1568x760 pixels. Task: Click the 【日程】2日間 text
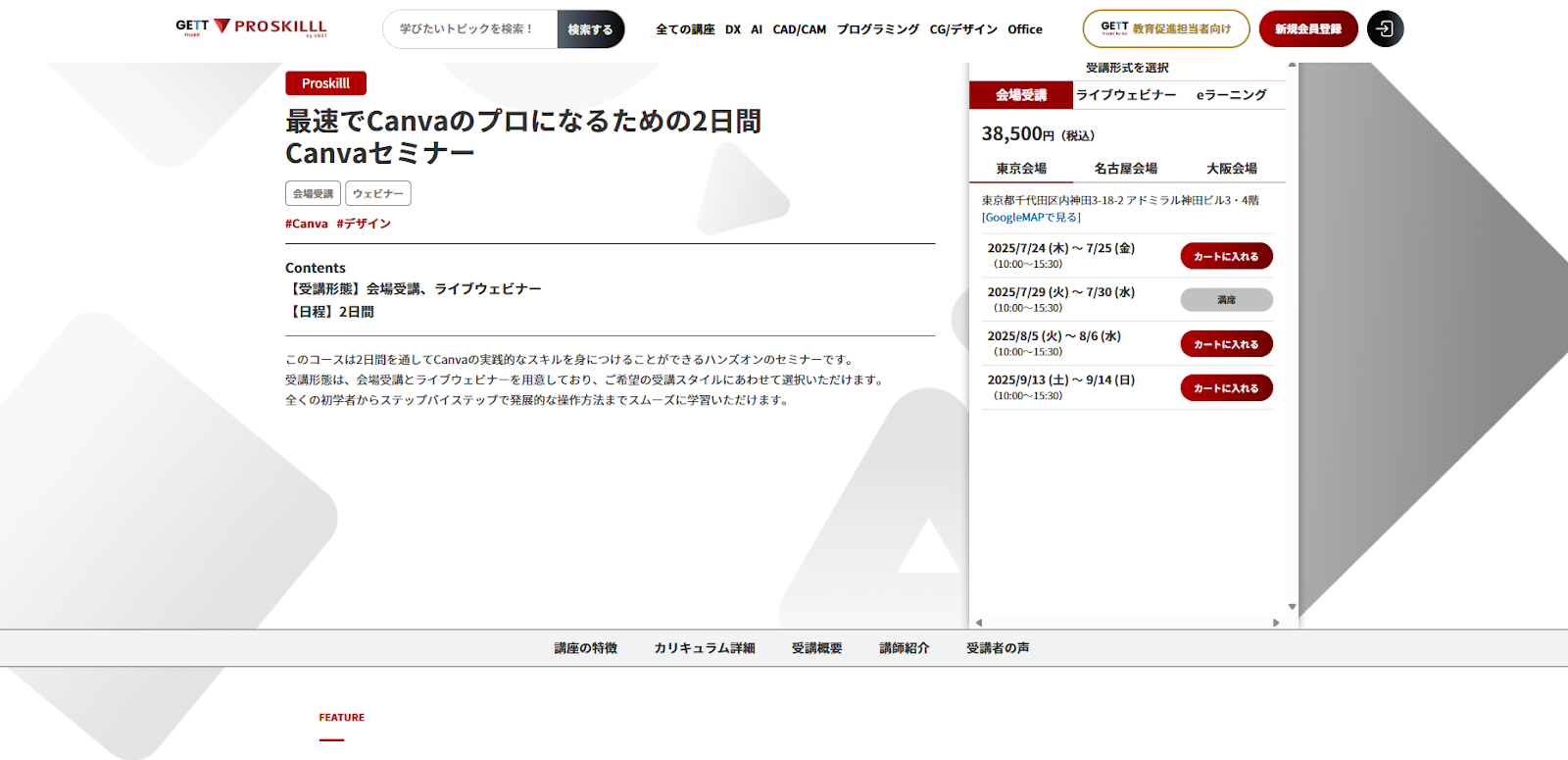(329, 312)
